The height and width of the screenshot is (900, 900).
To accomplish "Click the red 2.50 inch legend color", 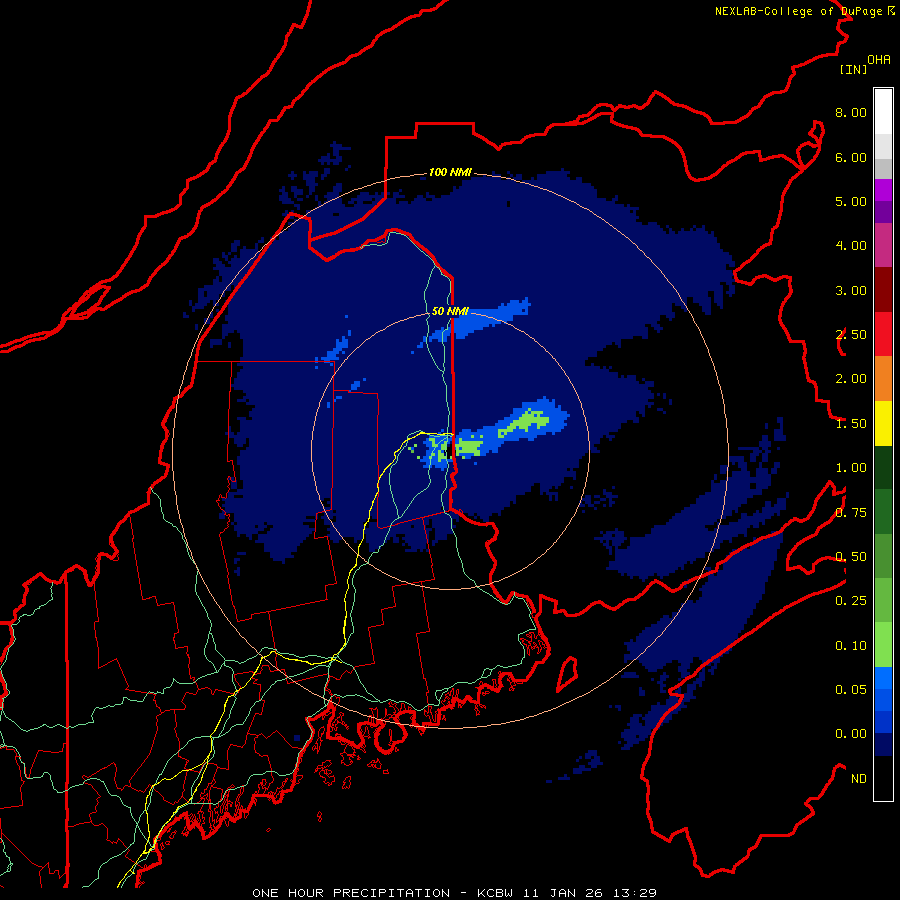I will tap(883, 334).
